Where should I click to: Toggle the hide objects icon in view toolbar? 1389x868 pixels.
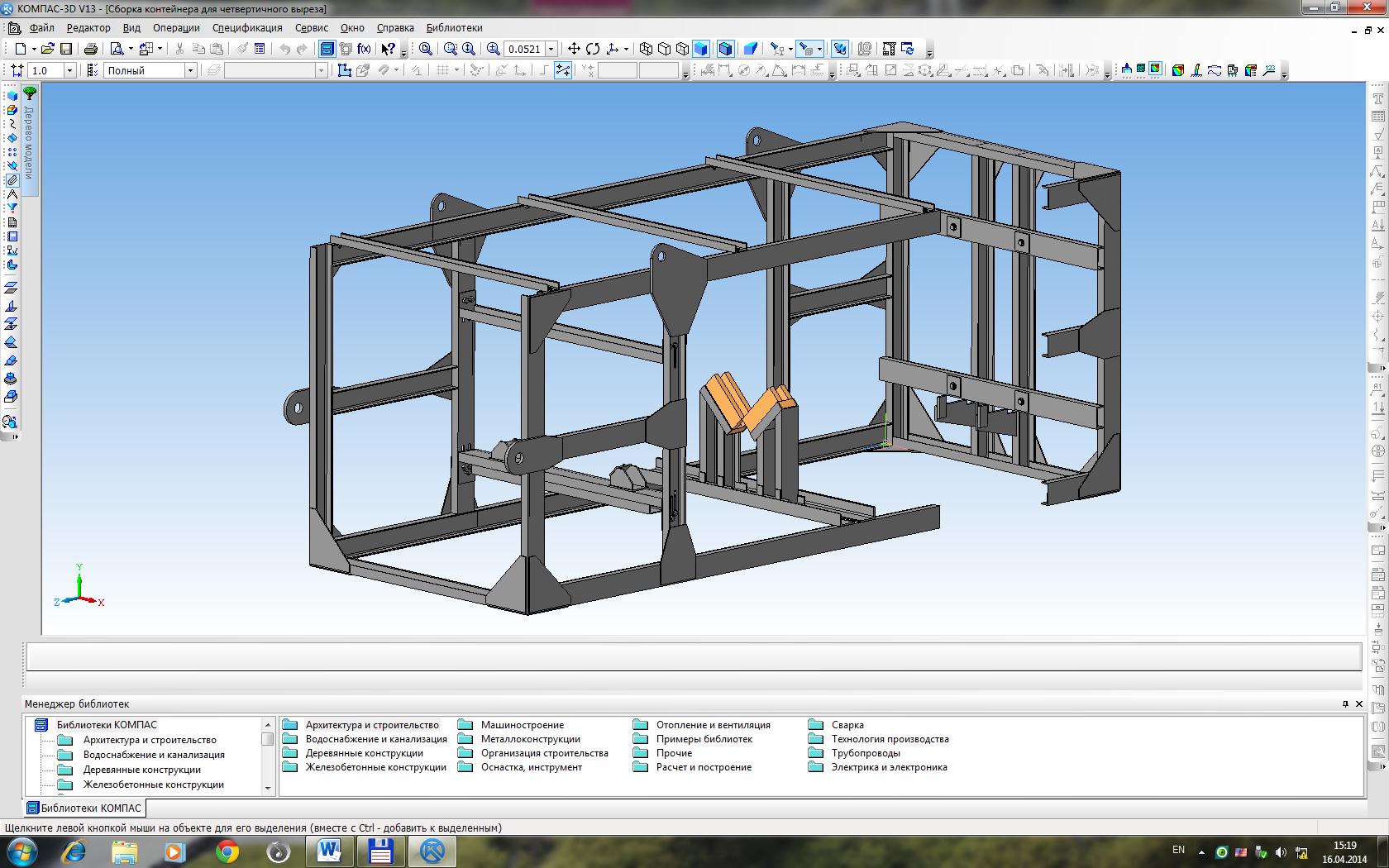[x=776, y=49]
